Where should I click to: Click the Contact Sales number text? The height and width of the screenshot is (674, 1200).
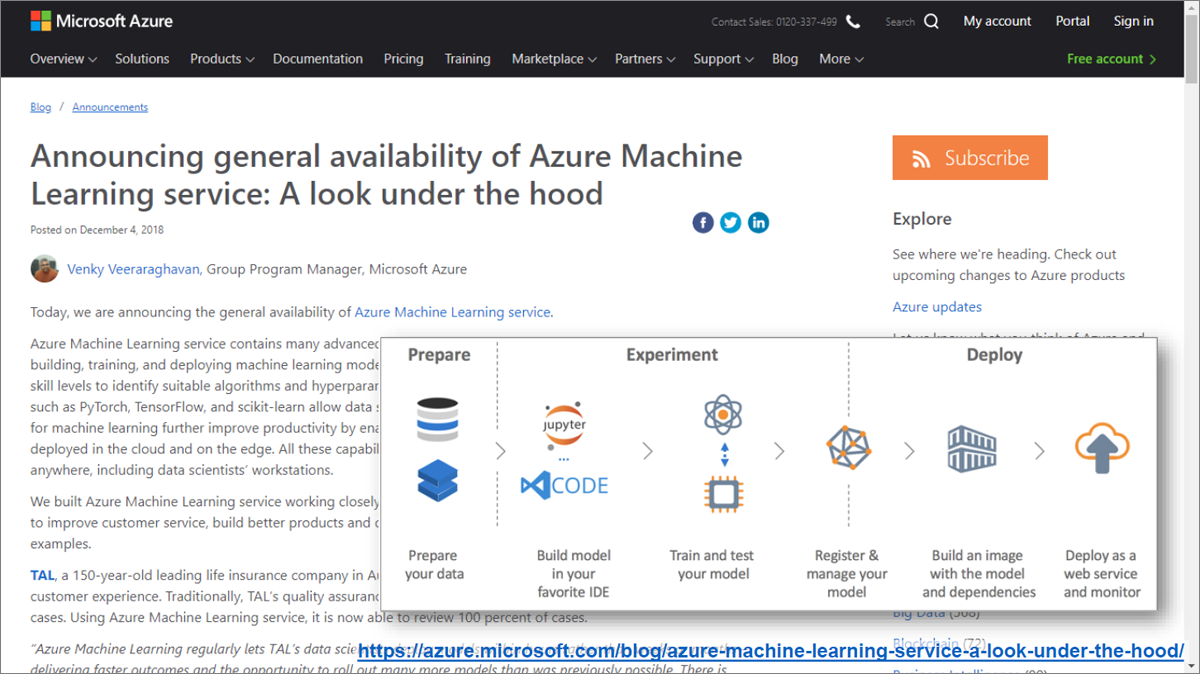pos(774,22)
